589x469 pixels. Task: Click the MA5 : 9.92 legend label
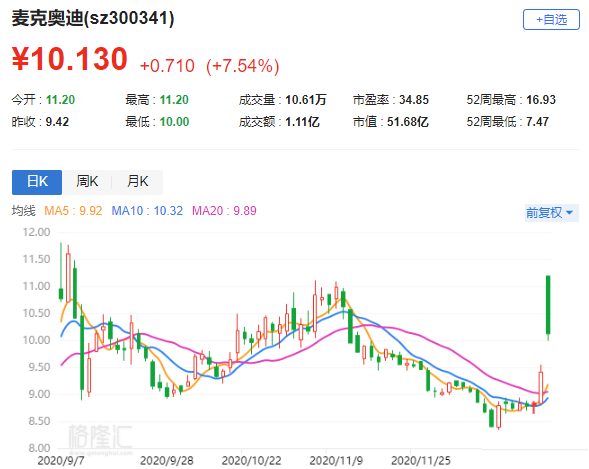tap(73, 211)
